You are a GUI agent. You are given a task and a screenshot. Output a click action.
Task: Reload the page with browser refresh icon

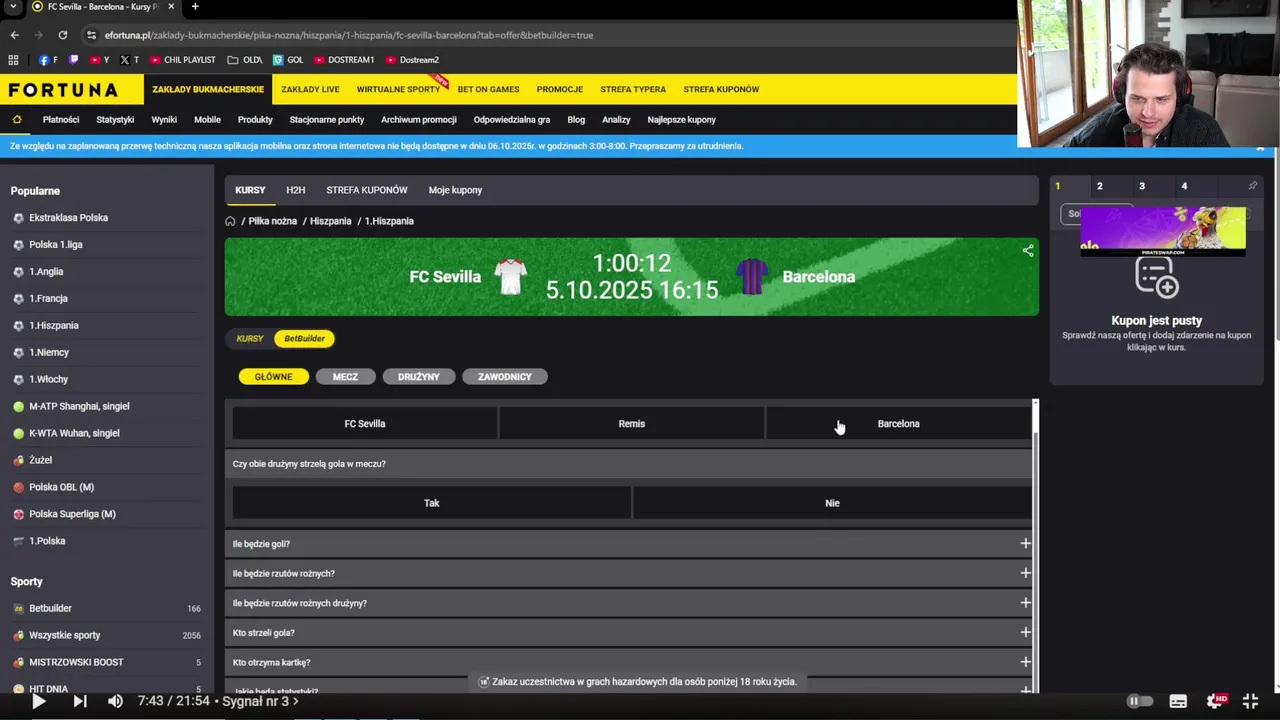click(x=62, y=35)
